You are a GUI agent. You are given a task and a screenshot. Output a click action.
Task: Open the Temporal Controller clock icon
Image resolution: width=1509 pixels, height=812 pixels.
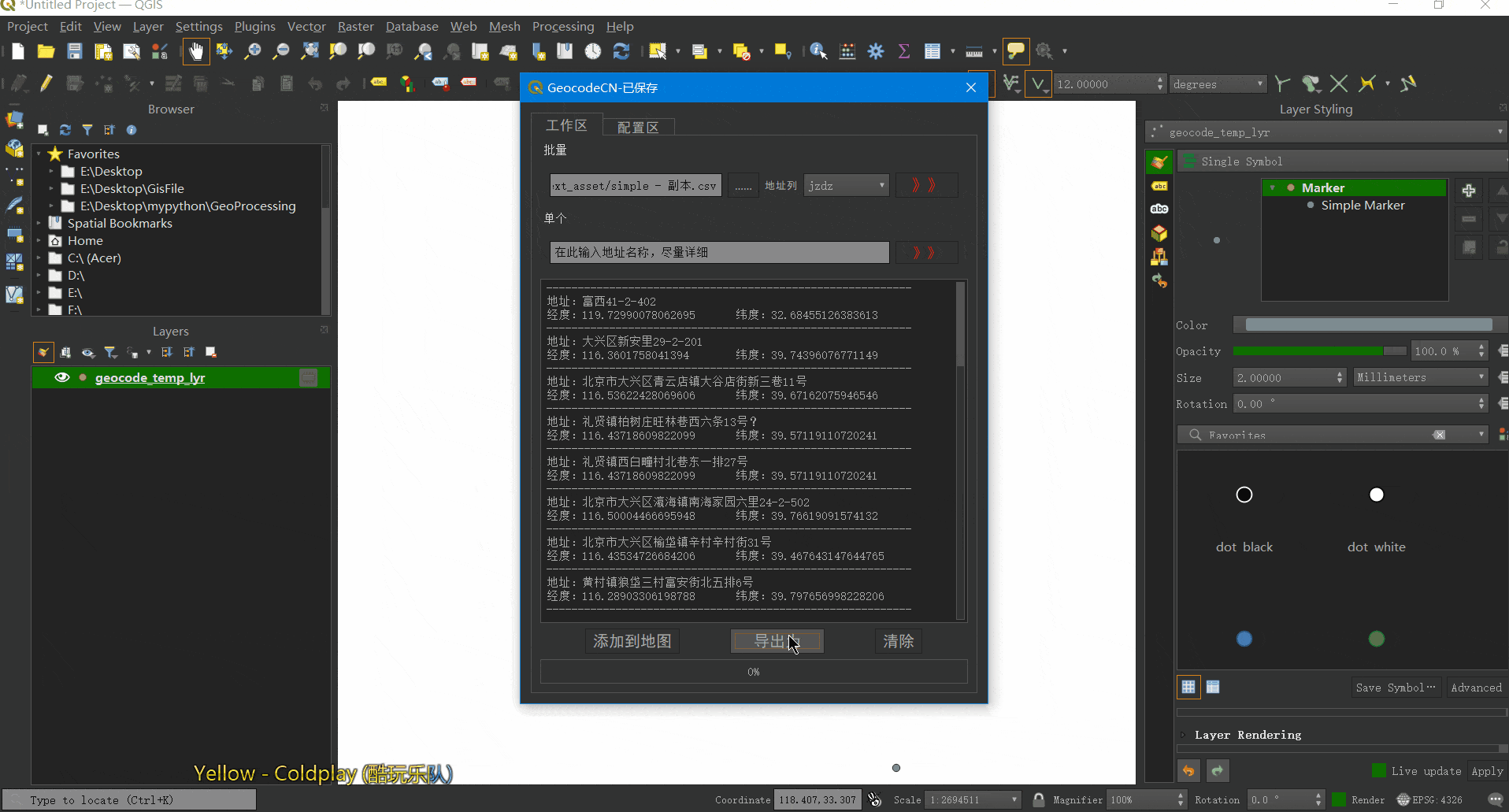593,52
